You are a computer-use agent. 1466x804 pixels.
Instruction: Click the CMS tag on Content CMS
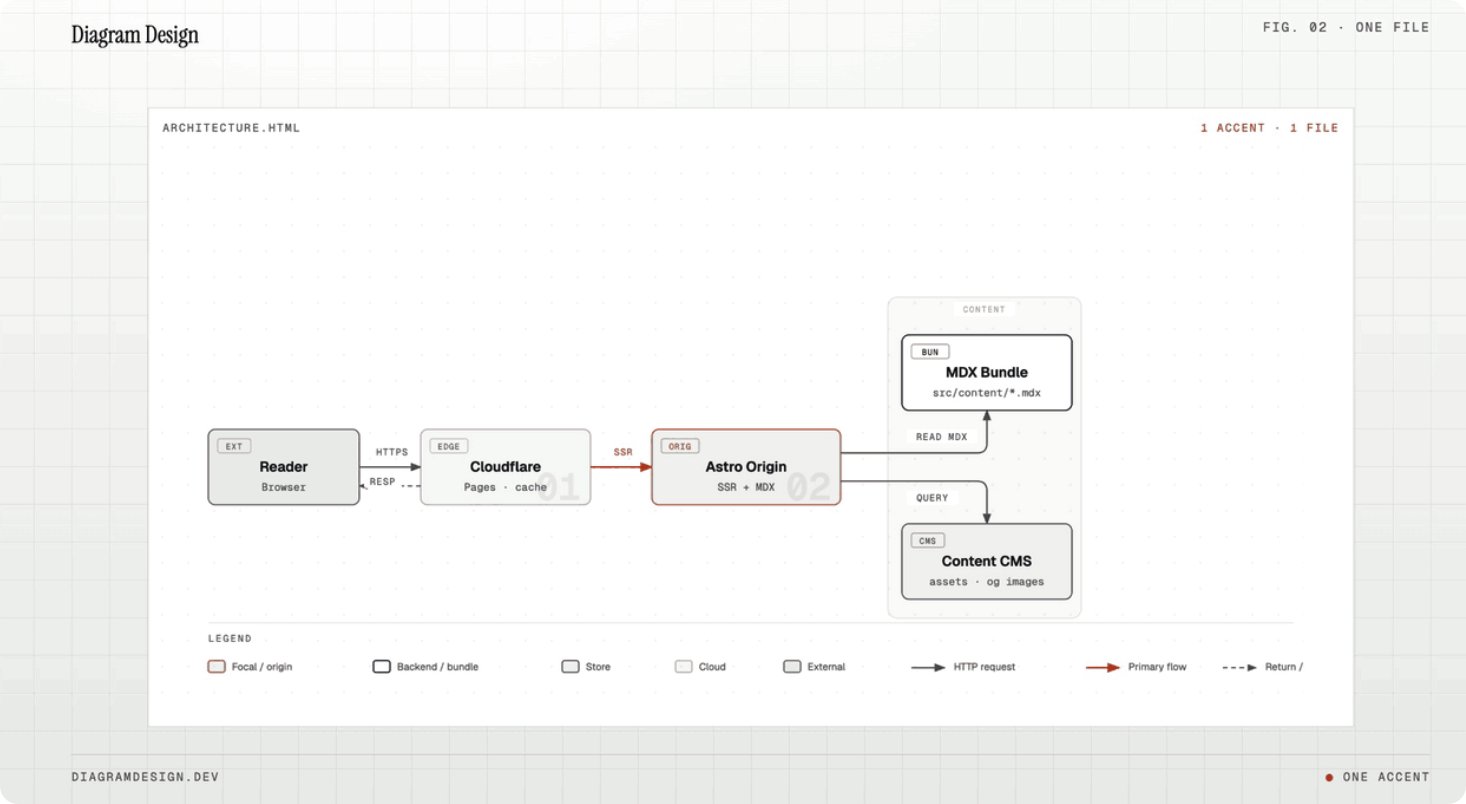(927, 541)
